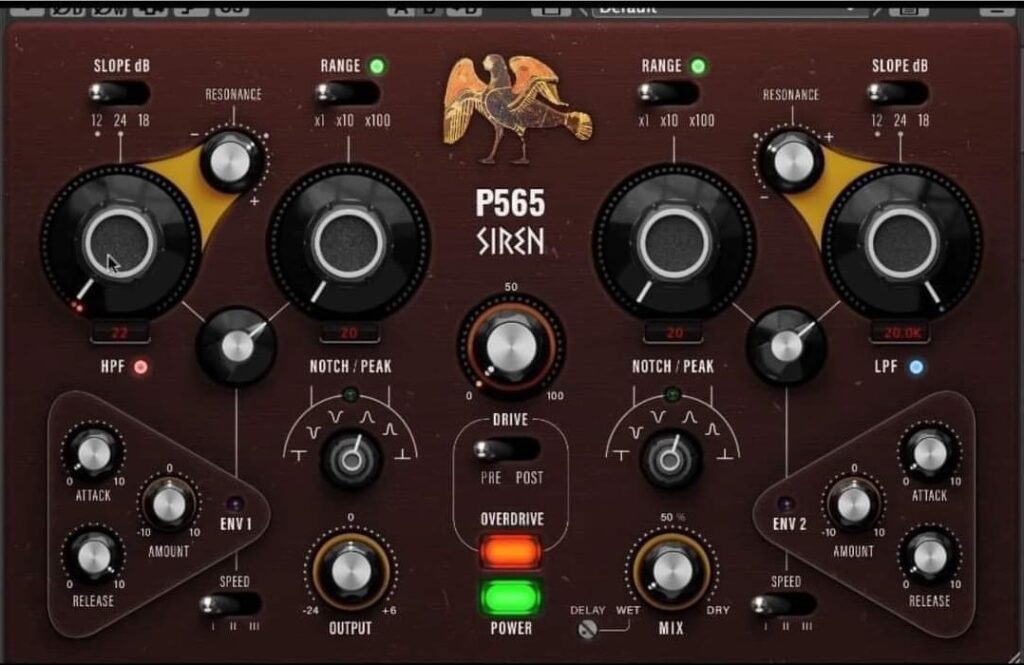Click the HPF red LED indicator
The image size is (1024, 665).
tap(141, 367)
